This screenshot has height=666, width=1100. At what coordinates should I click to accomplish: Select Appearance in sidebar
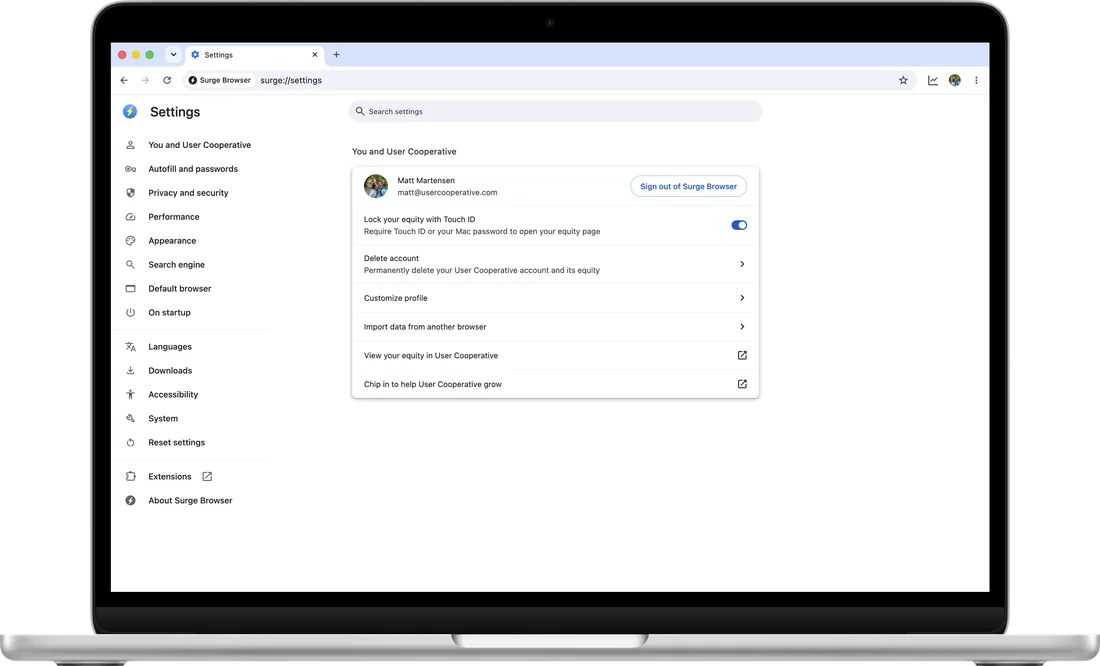pos(172,240)
